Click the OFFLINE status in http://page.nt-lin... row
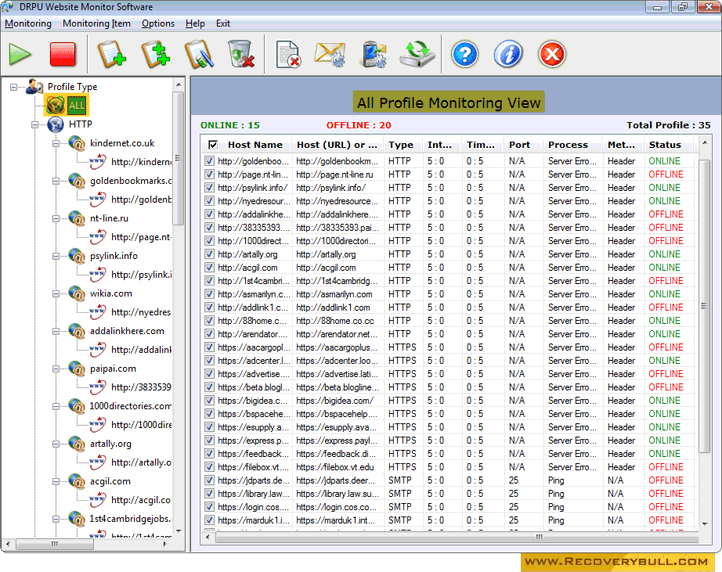 point(666,174)
